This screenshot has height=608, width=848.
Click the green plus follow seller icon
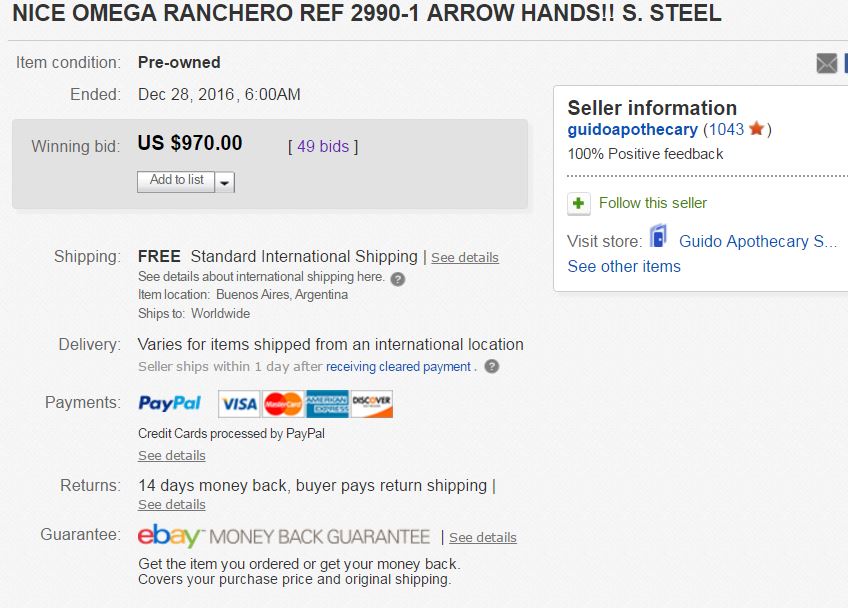point(579,203)
